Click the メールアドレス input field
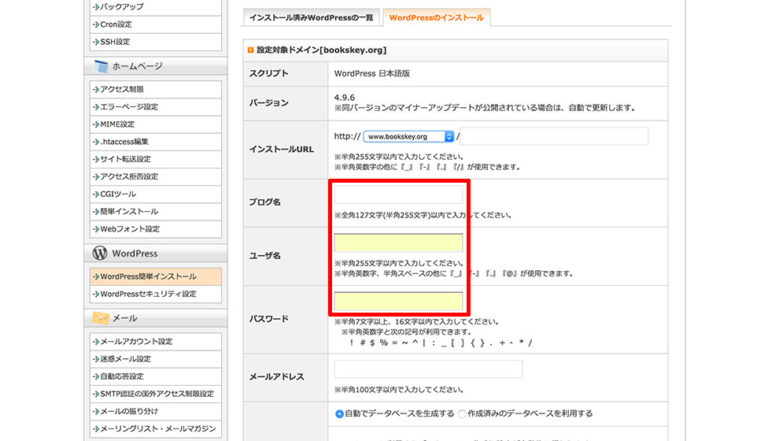768x441 pixels. click(428, 369)
